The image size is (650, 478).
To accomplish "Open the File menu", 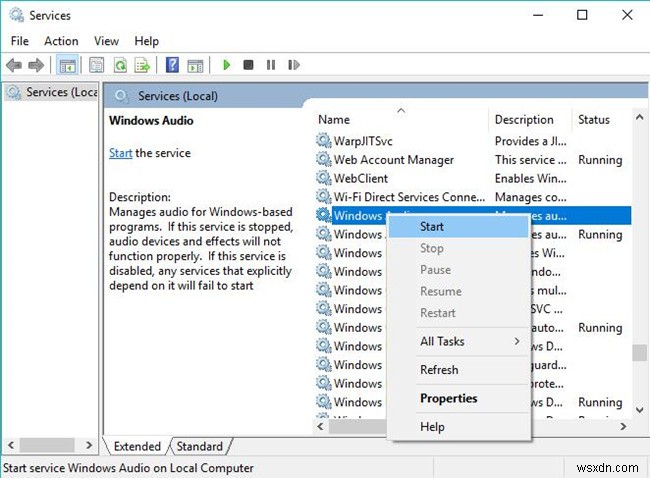I will coord(19,41).
